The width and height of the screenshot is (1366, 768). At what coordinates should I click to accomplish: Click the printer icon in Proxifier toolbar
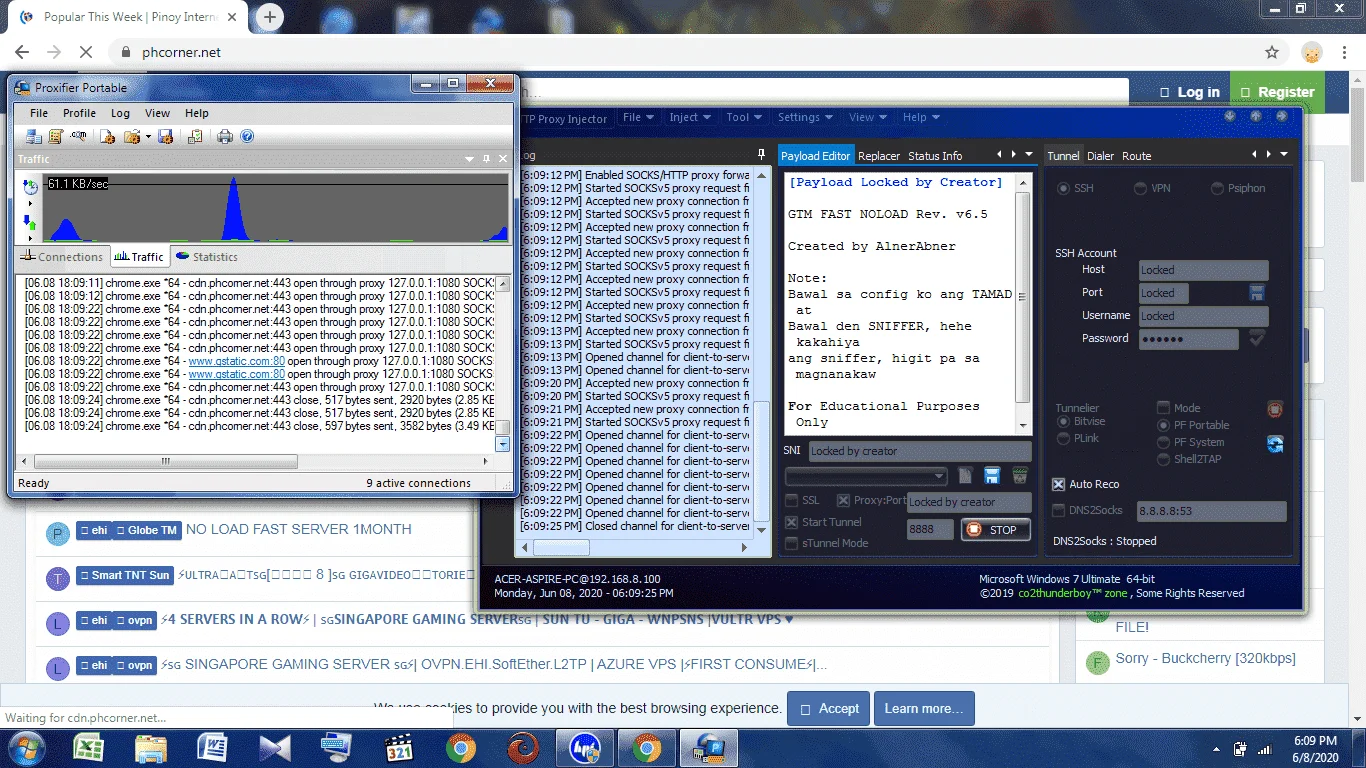(225, 136)
